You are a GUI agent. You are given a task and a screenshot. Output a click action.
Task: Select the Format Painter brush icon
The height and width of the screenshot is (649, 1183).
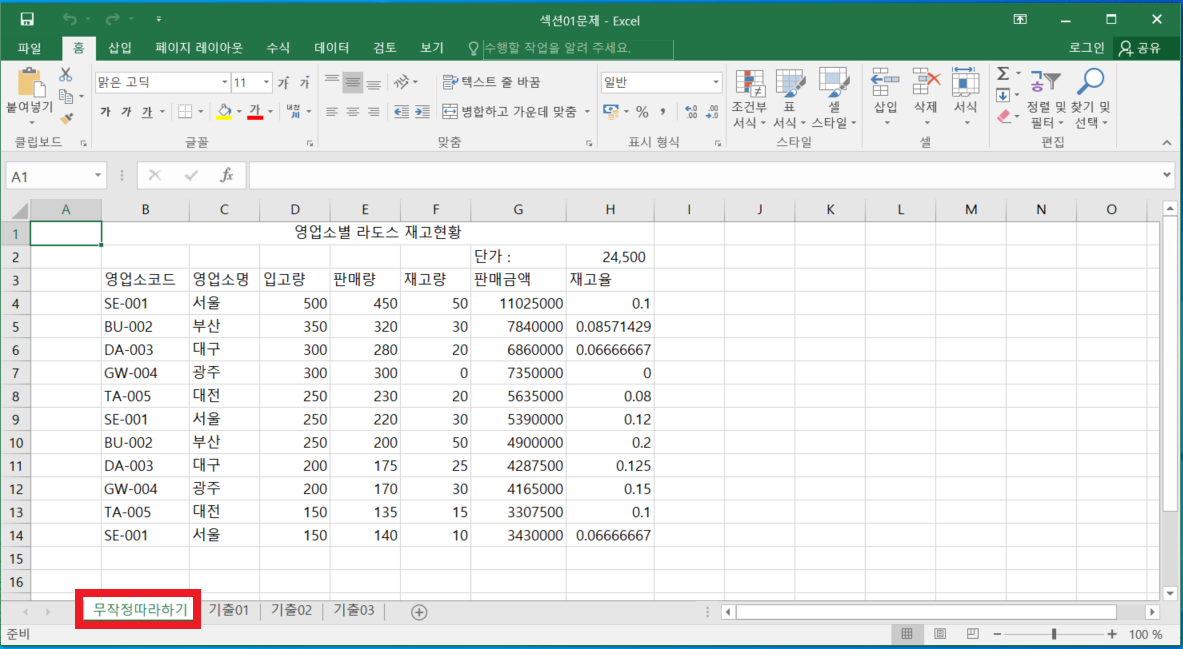[x=66, y=118]
